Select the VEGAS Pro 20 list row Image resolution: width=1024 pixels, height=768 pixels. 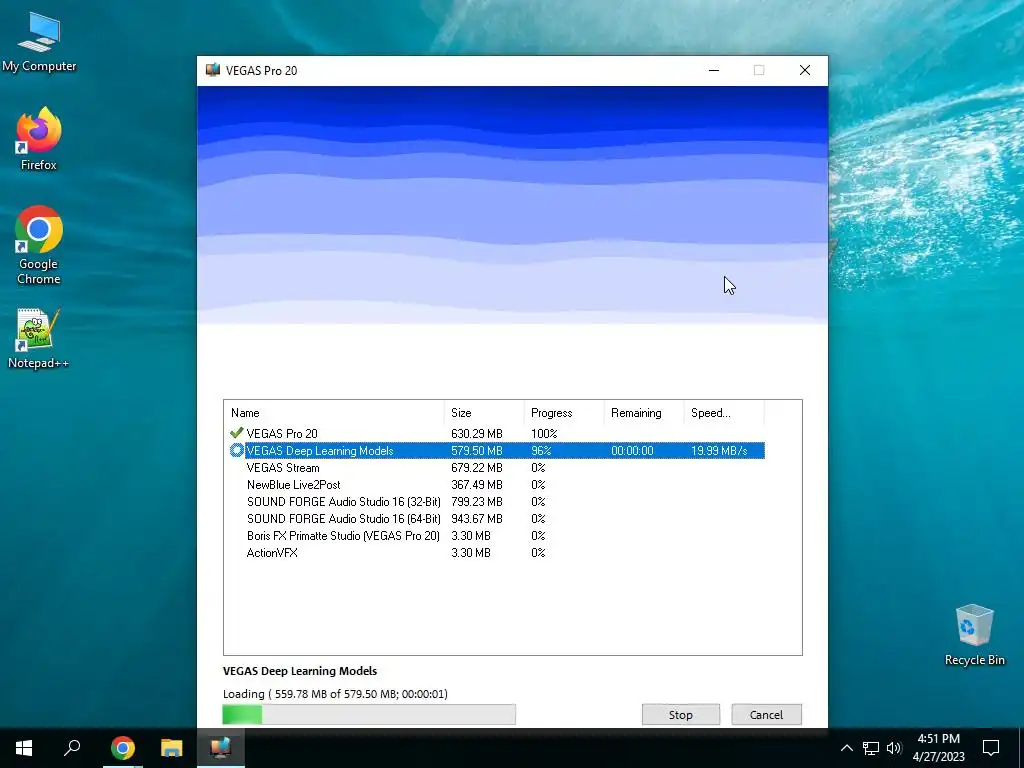[x=496, y=433]
